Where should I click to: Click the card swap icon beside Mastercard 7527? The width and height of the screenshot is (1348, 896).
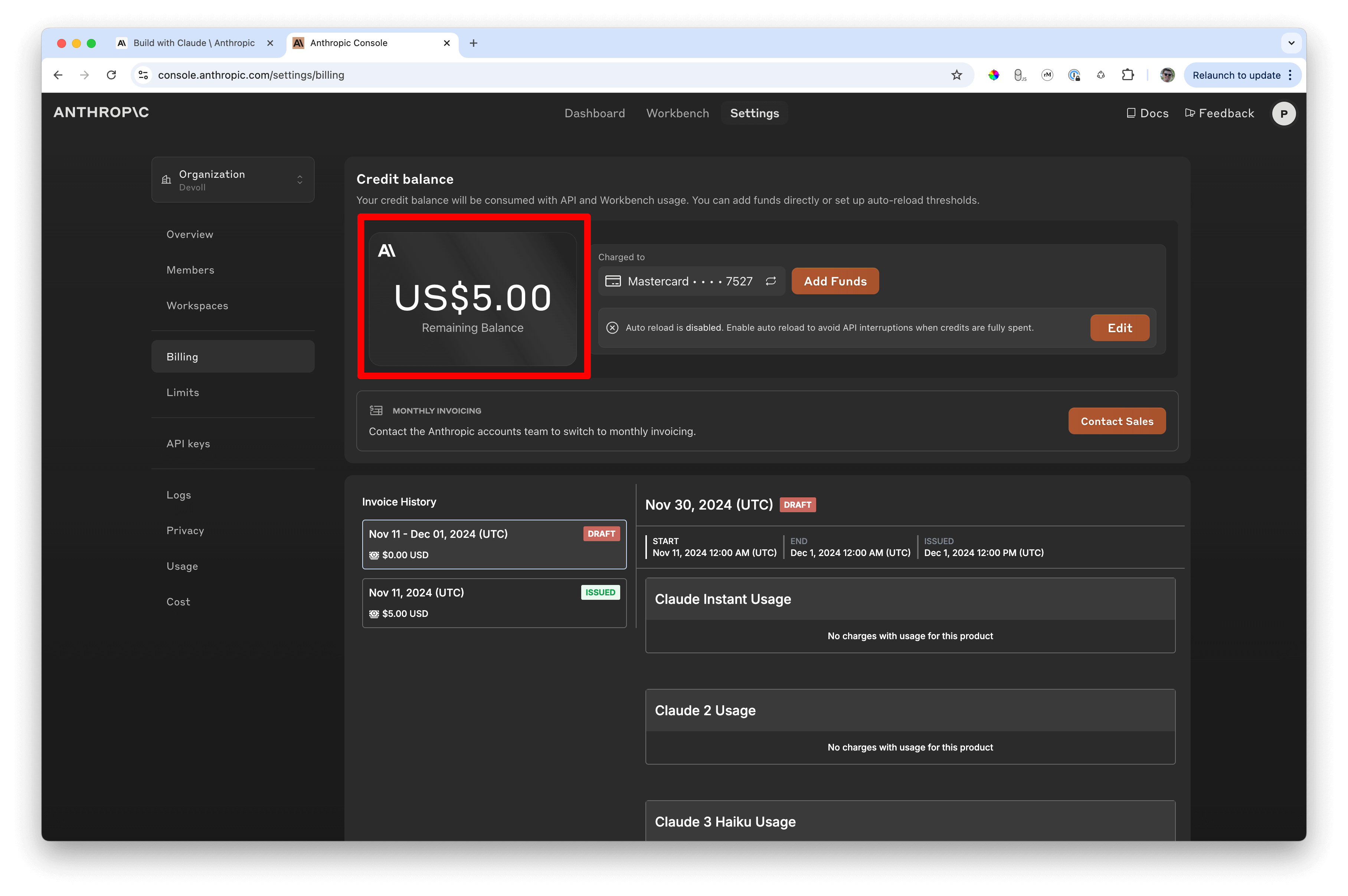click(x=771, y=281)
